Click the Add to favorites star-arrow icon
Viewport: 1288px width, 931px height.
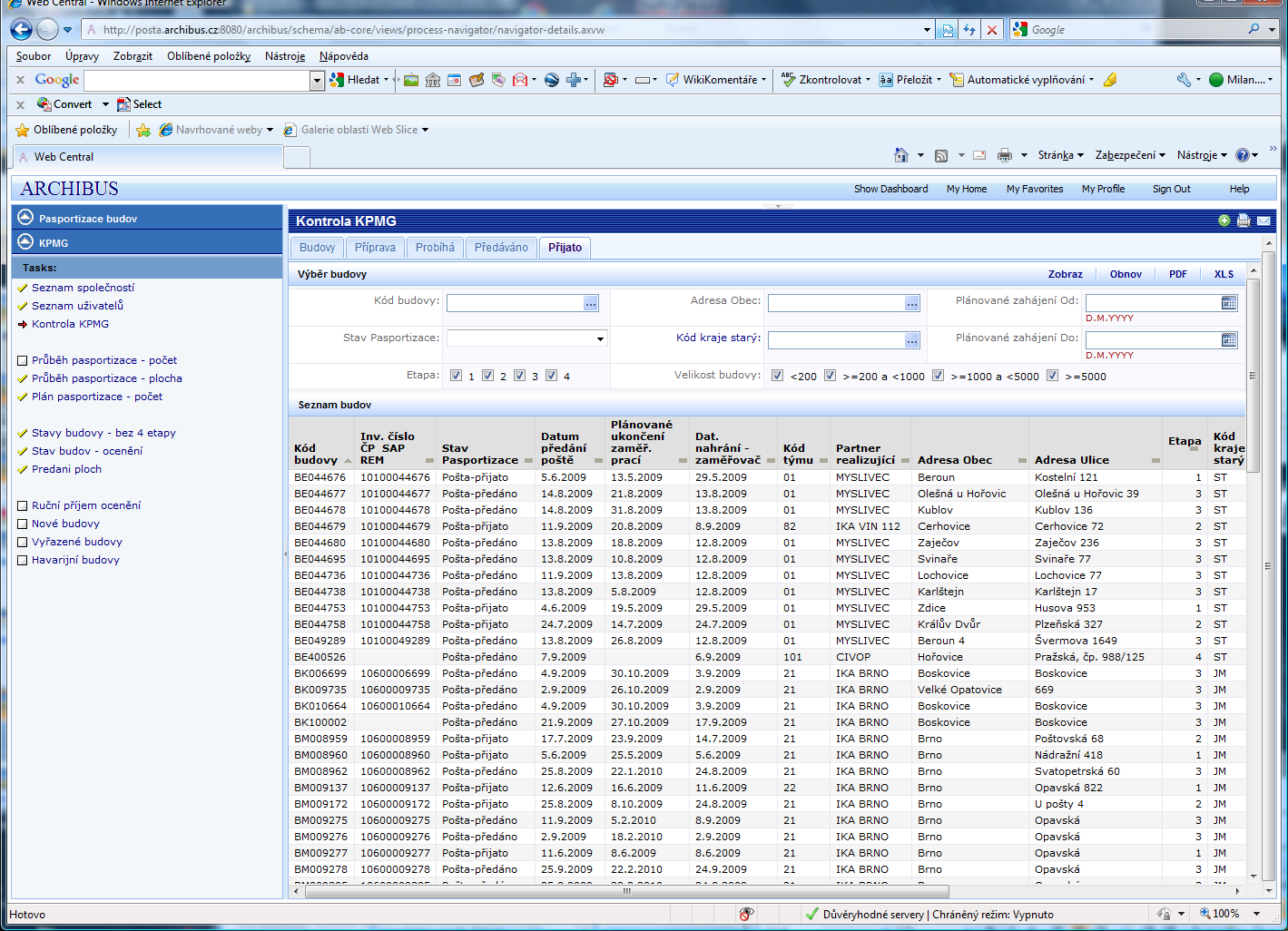pyautogui.click(x=143, y=130)
